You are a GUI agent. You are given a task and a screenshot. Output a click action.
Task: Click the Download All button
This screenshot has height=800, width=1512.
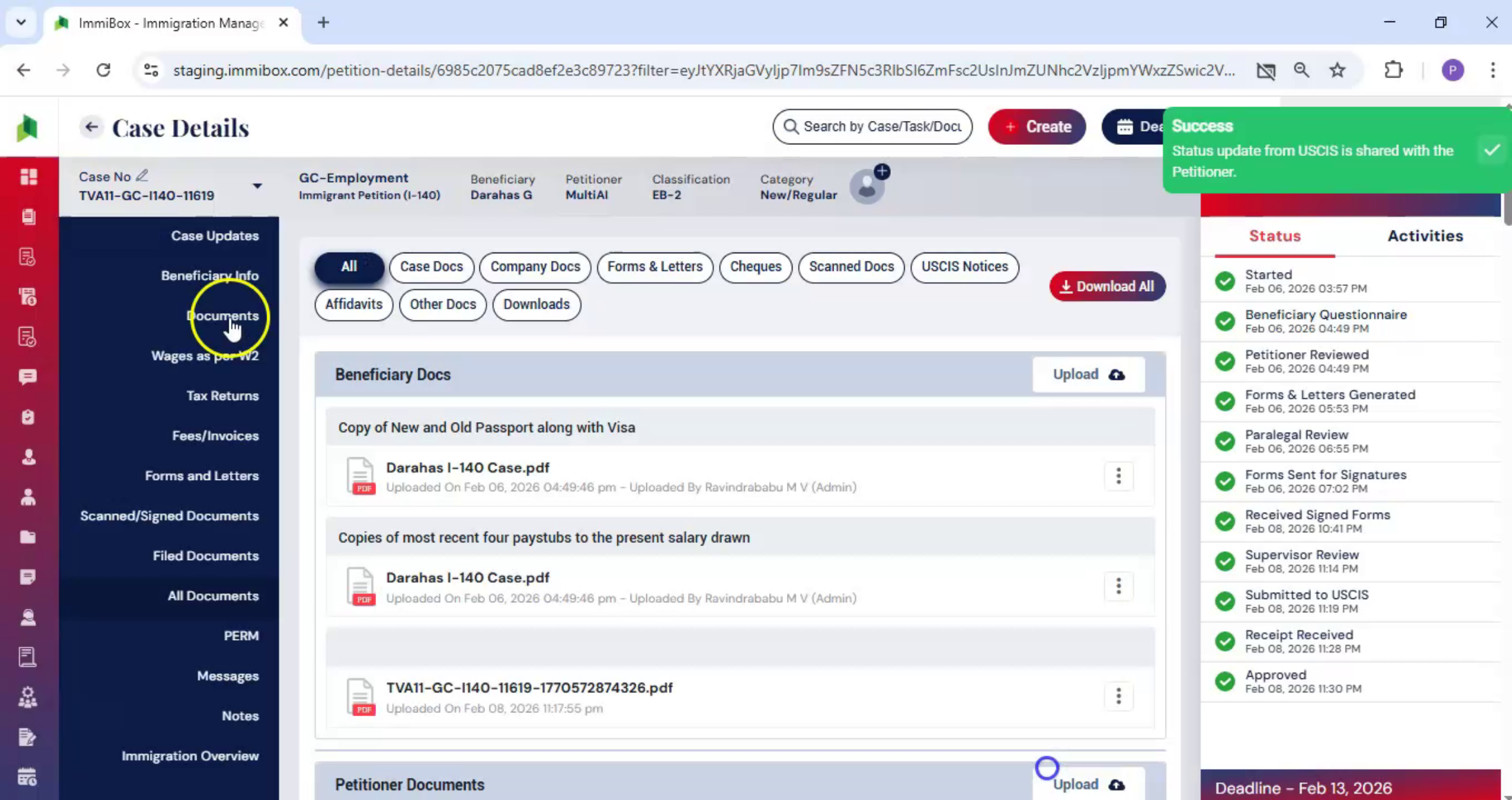click(x=1108, y=287)
